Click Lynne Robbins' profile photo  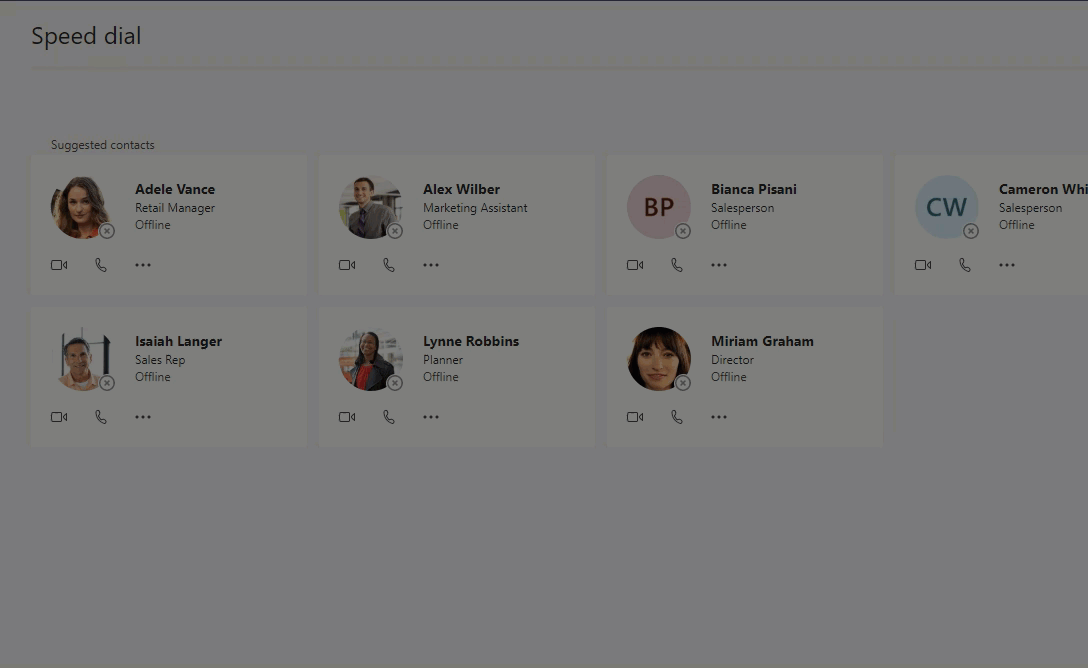point(371,359)
